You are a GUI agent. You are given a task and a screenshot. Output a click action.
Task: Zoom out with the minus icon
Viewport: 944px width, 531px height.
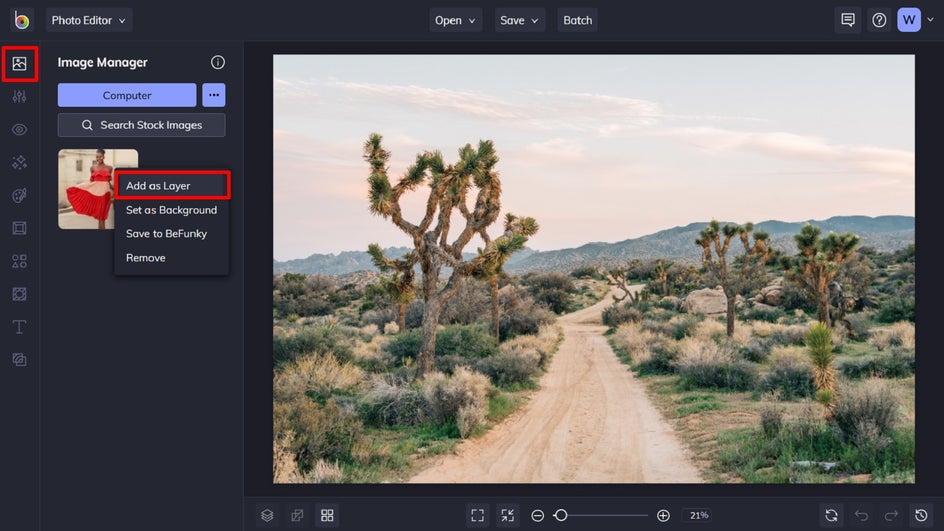[x=538, y=515]
